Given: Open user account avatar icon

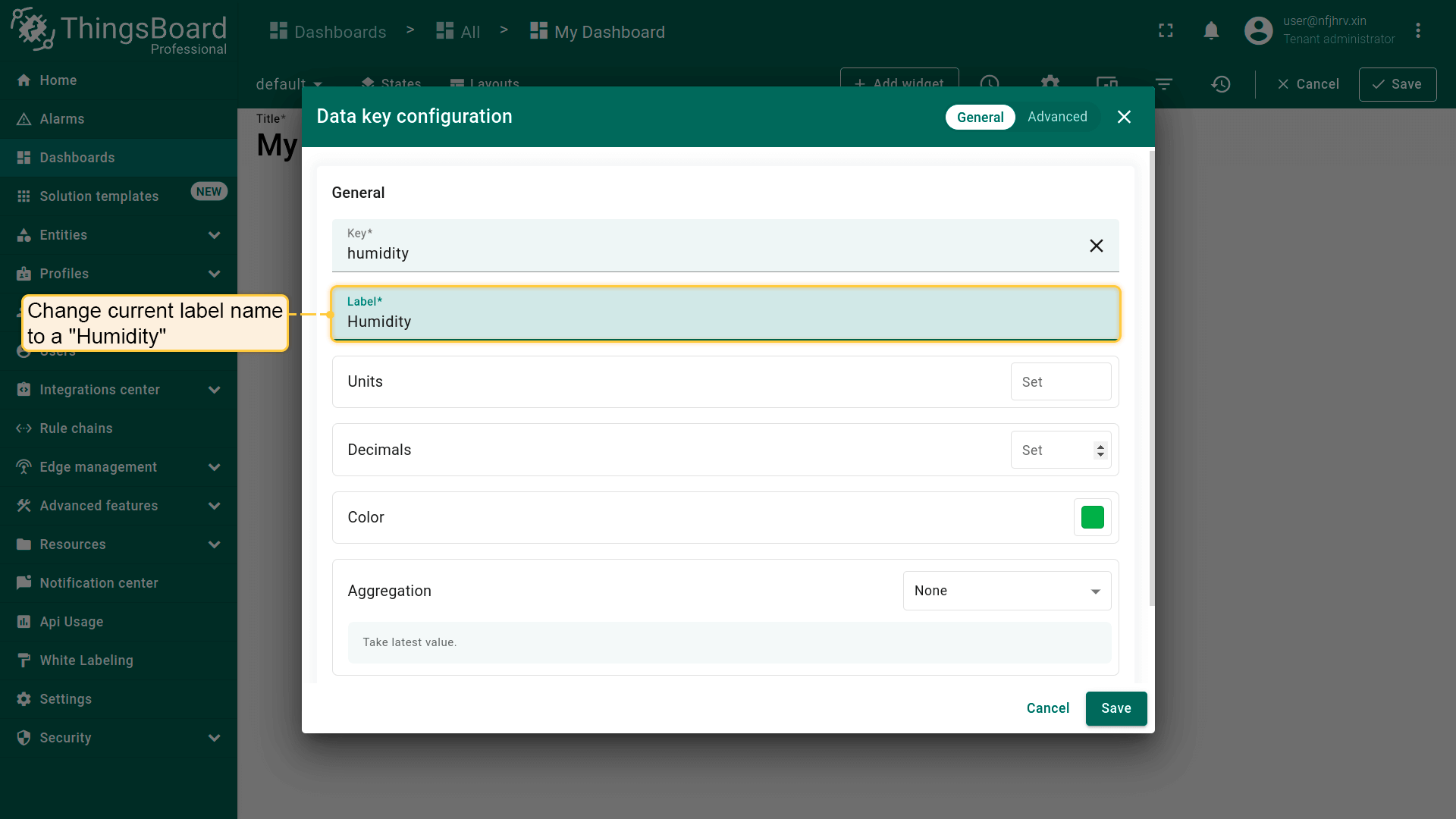Looking at the screenshot, I should 1258,31.
